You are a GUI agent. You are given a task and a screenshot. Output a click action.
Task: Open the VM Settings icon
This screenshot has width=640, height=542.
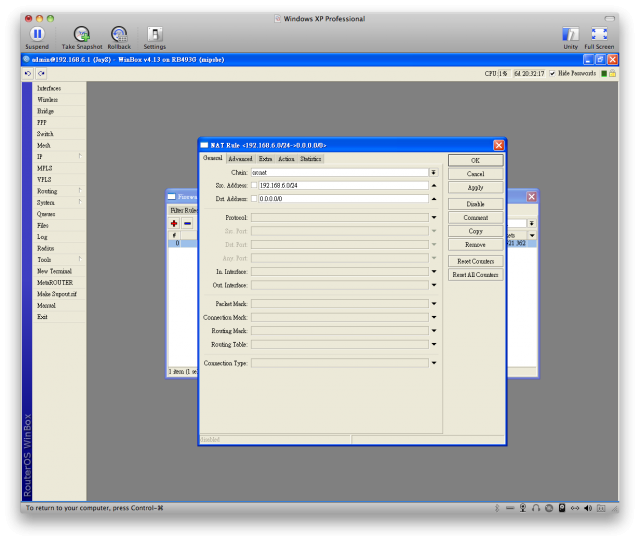155,34
